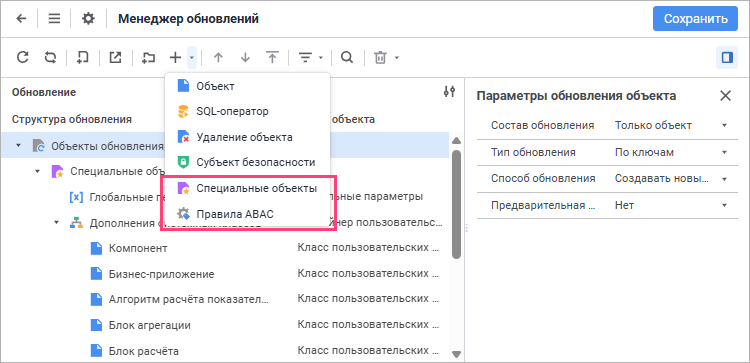Click the Блок расчёта file icon
750x363 pixels.
tap(97, 351)
